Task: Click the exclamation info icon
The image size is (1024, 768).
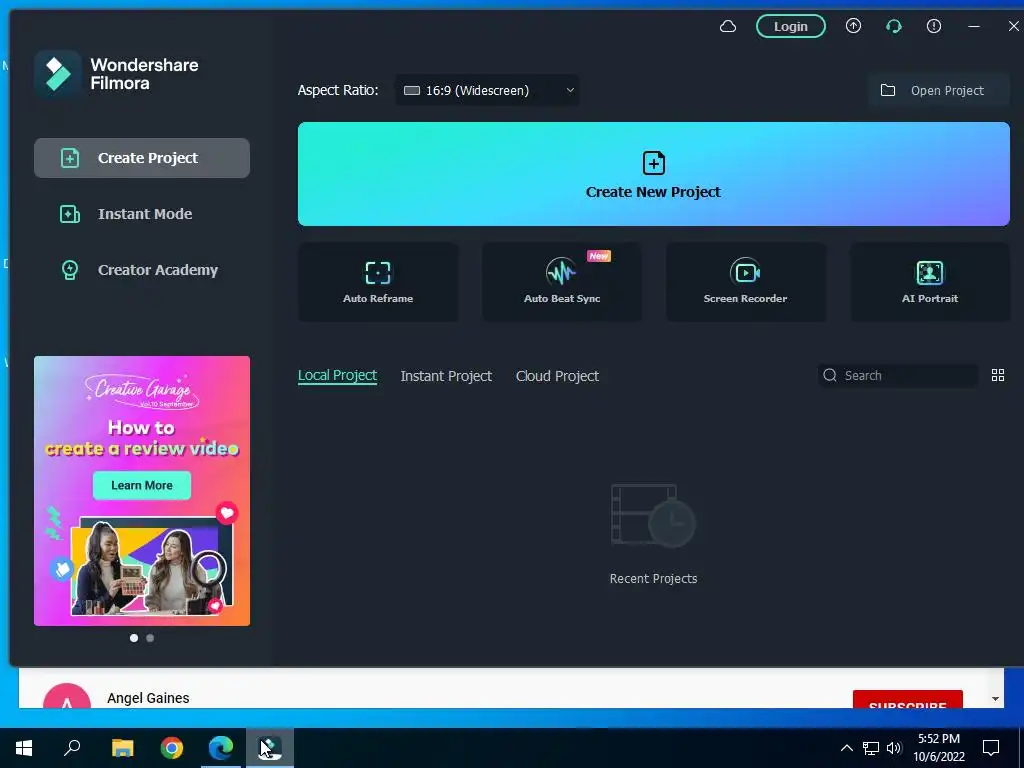Action: pos(934,26)
